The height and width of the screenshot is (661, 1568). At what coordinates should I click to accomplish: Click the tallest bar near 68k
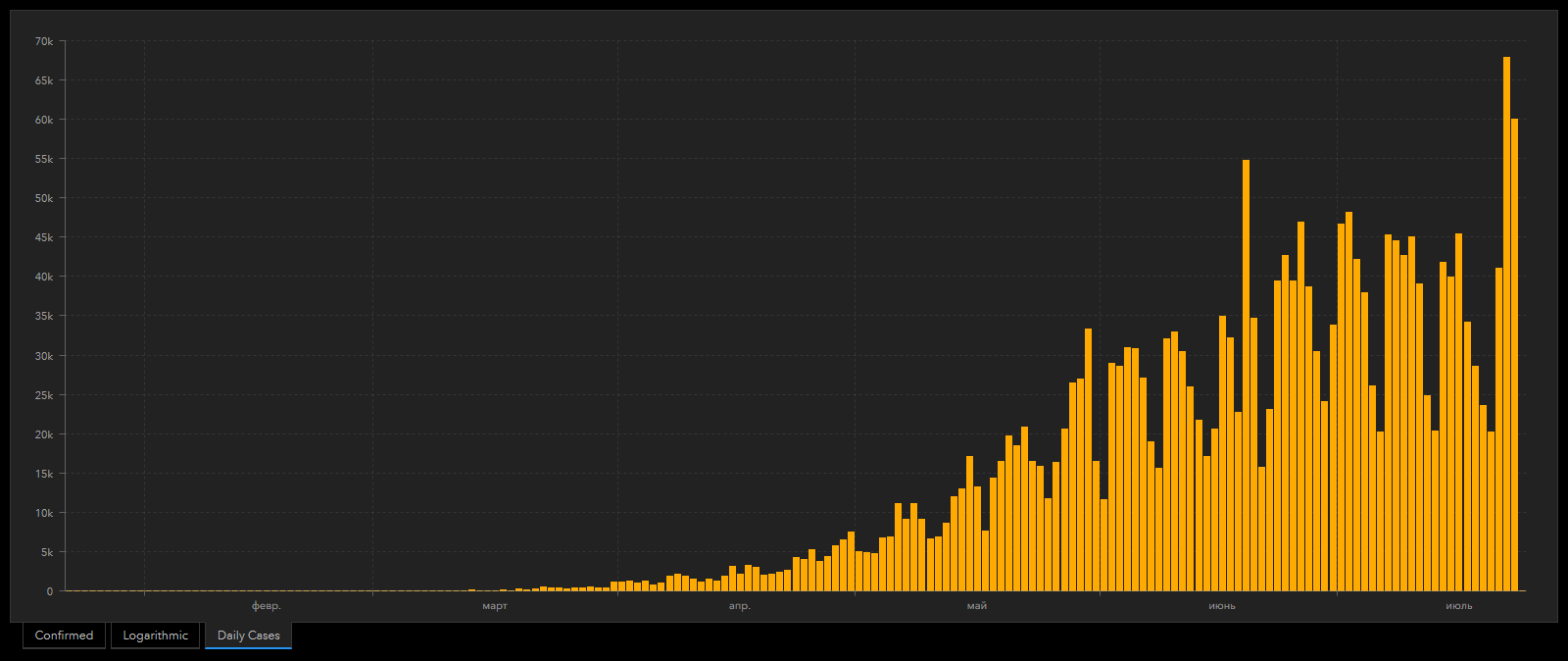click(x=1506, y=324)
